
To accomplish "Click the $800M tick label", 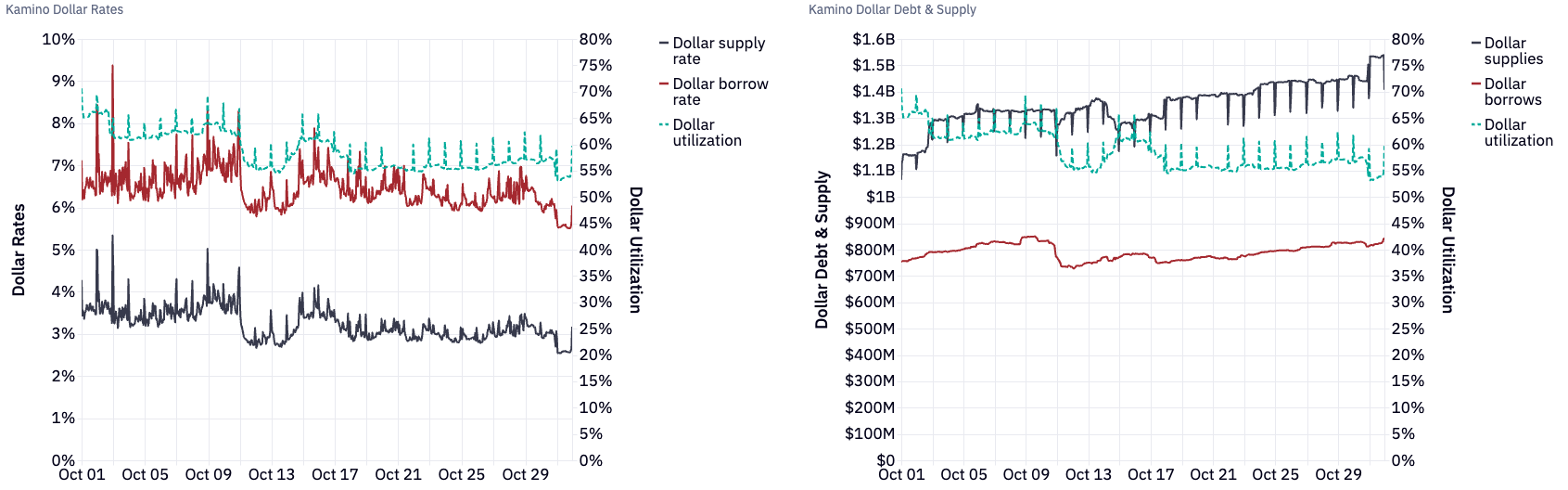I will pyautogui.click(x=870, y=250).
